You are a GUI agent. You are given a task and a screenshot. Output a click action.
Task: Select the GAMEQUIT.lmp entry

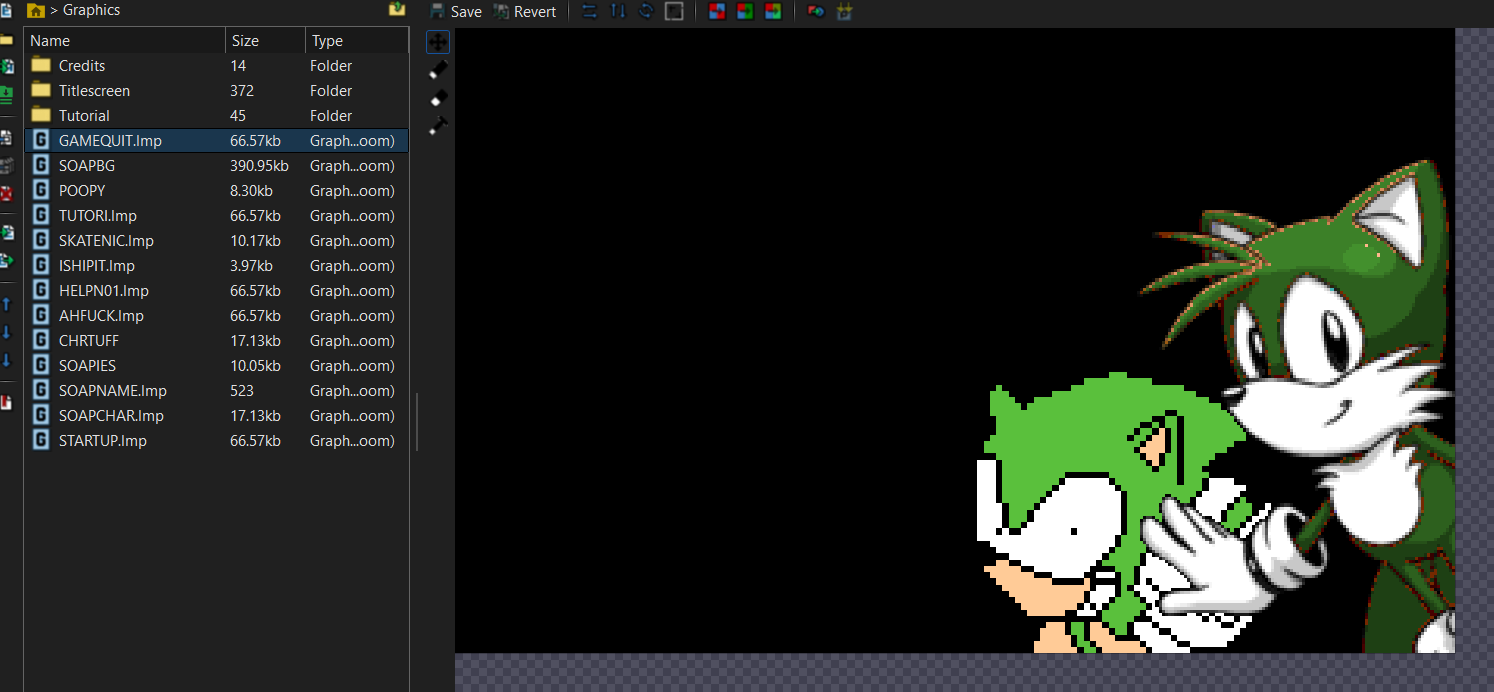click(216, 141)
